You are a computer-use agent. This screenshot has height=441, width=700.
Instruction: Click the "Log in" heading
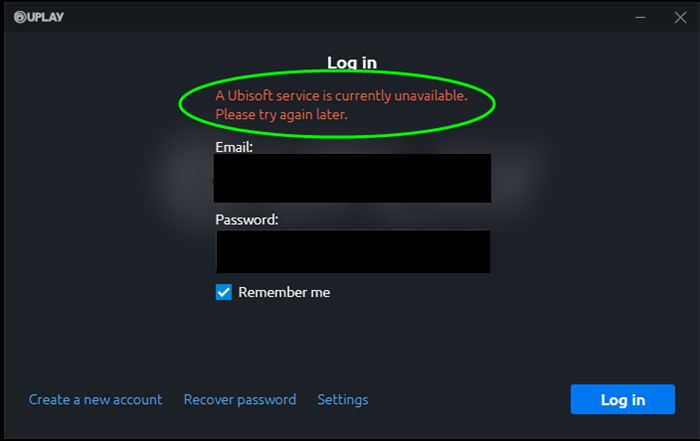352,63
